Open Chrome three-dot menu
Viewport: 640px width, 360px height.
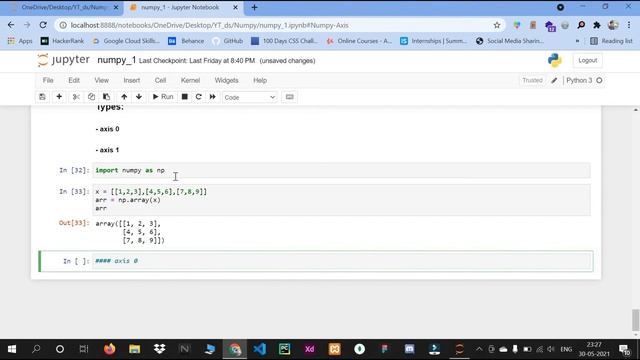[629, 25]
